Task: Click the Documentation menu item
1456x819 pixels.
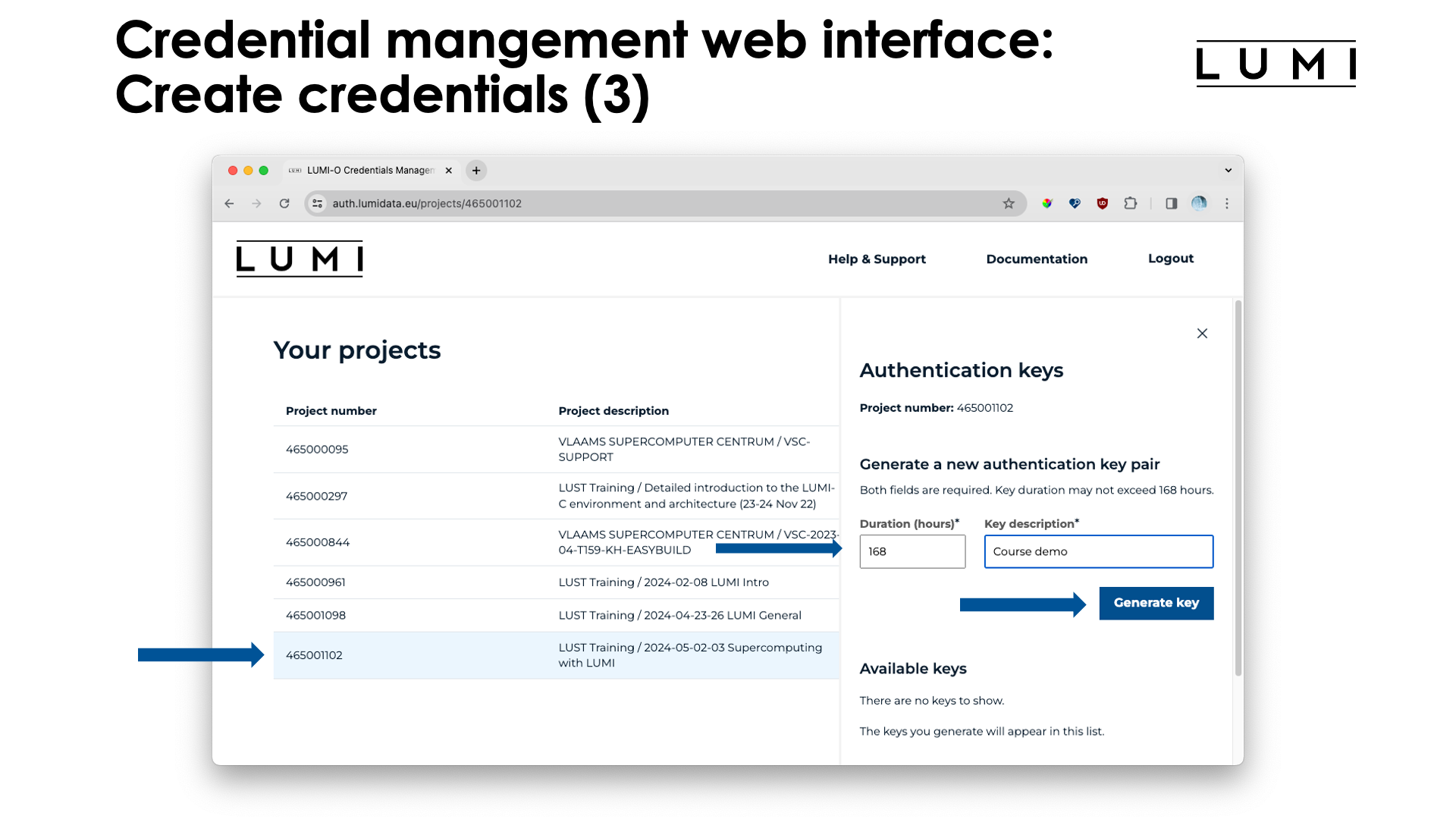Action: click(1037, 258)
